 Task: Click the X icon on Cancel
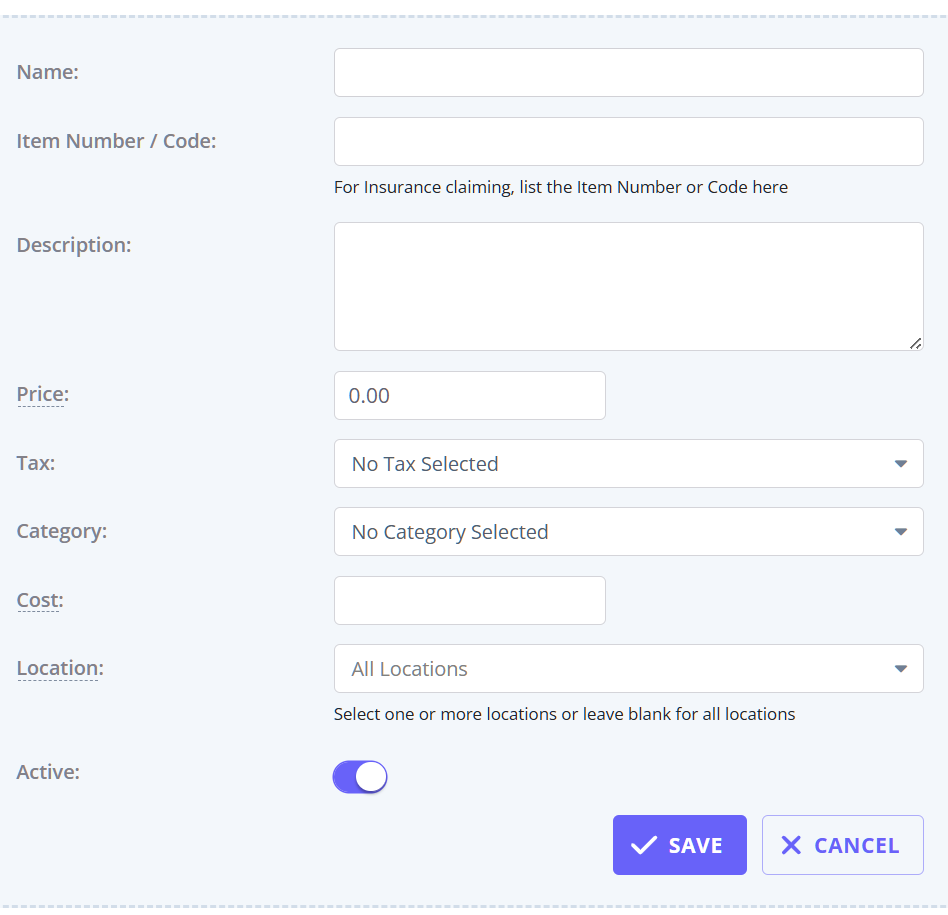(x=791, y=845)
